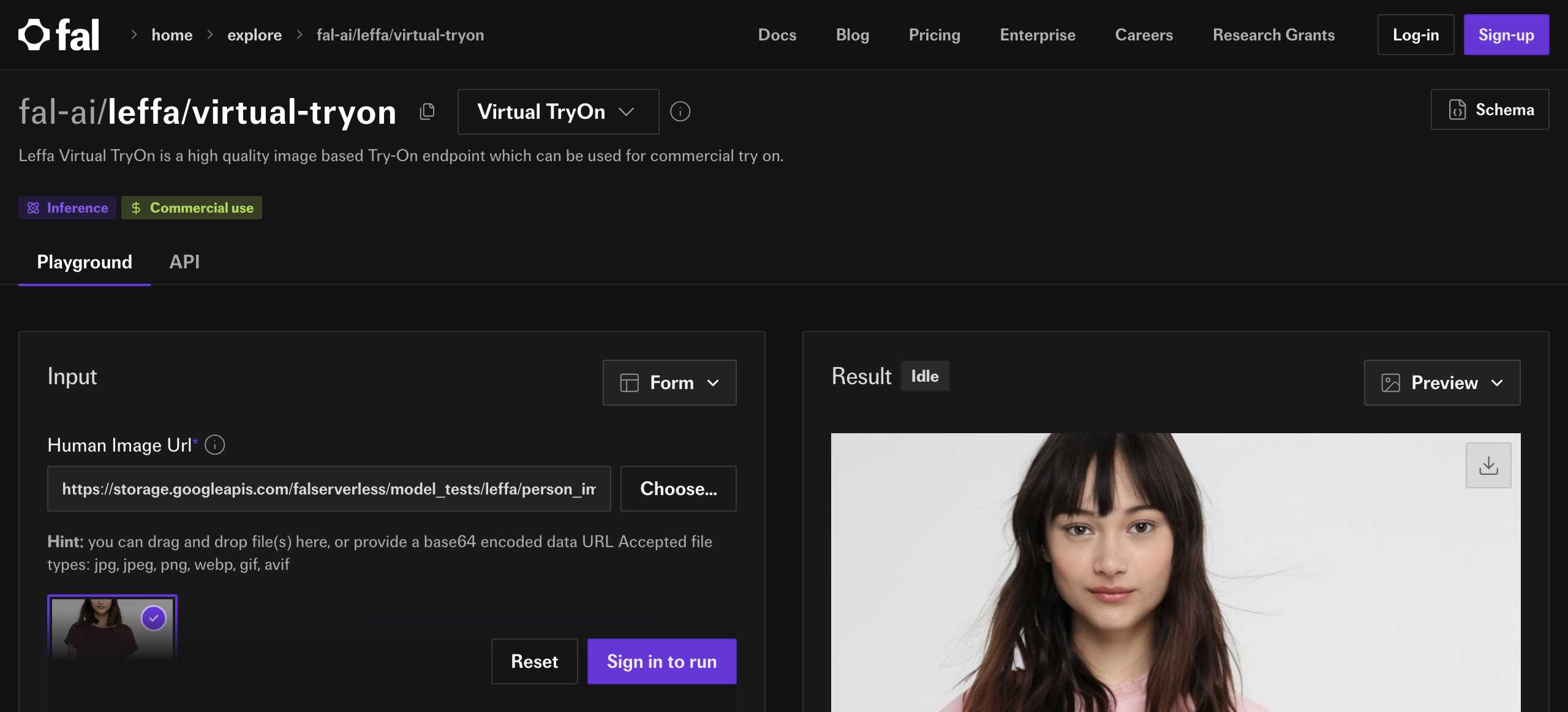Go to explore in the breadcrumb
This screenshot has height=712, width=1568.
[x=254, y=35]
